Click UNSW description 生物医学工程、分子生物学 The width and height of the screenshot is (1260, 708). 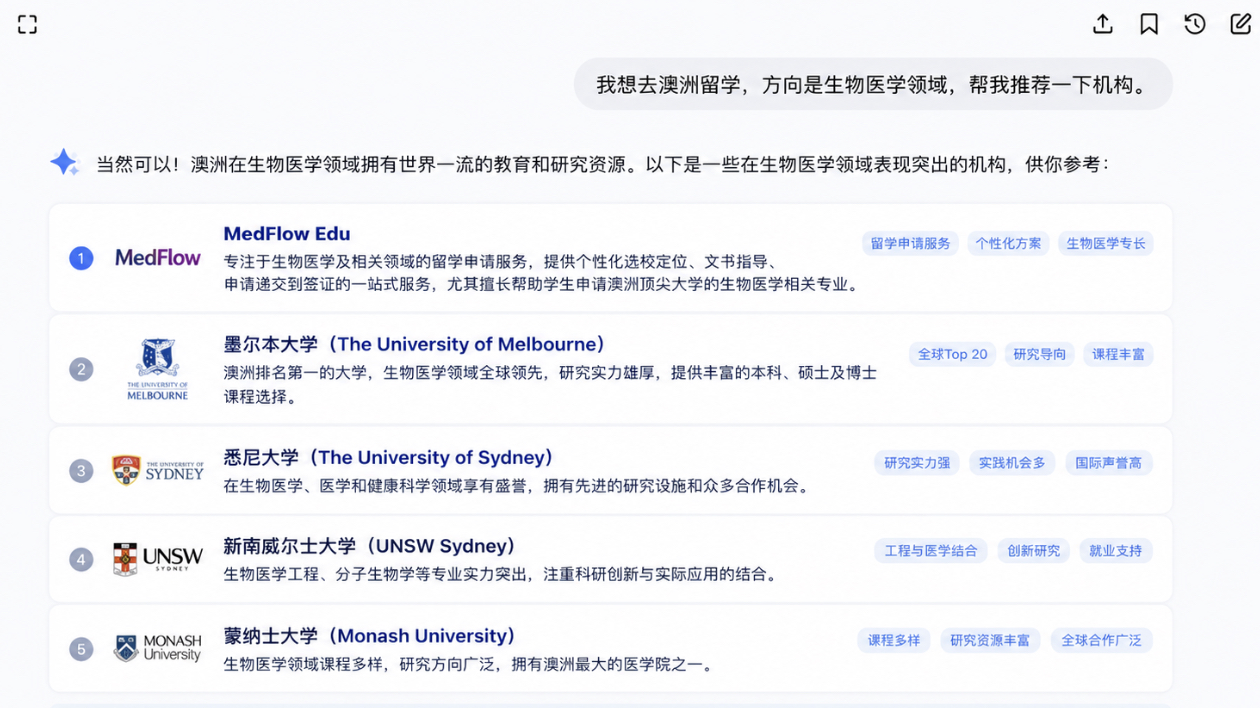(500, 574)
